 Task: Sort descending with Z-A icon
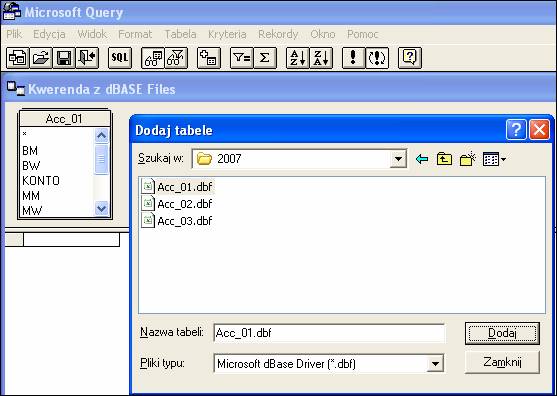[321, 58]
